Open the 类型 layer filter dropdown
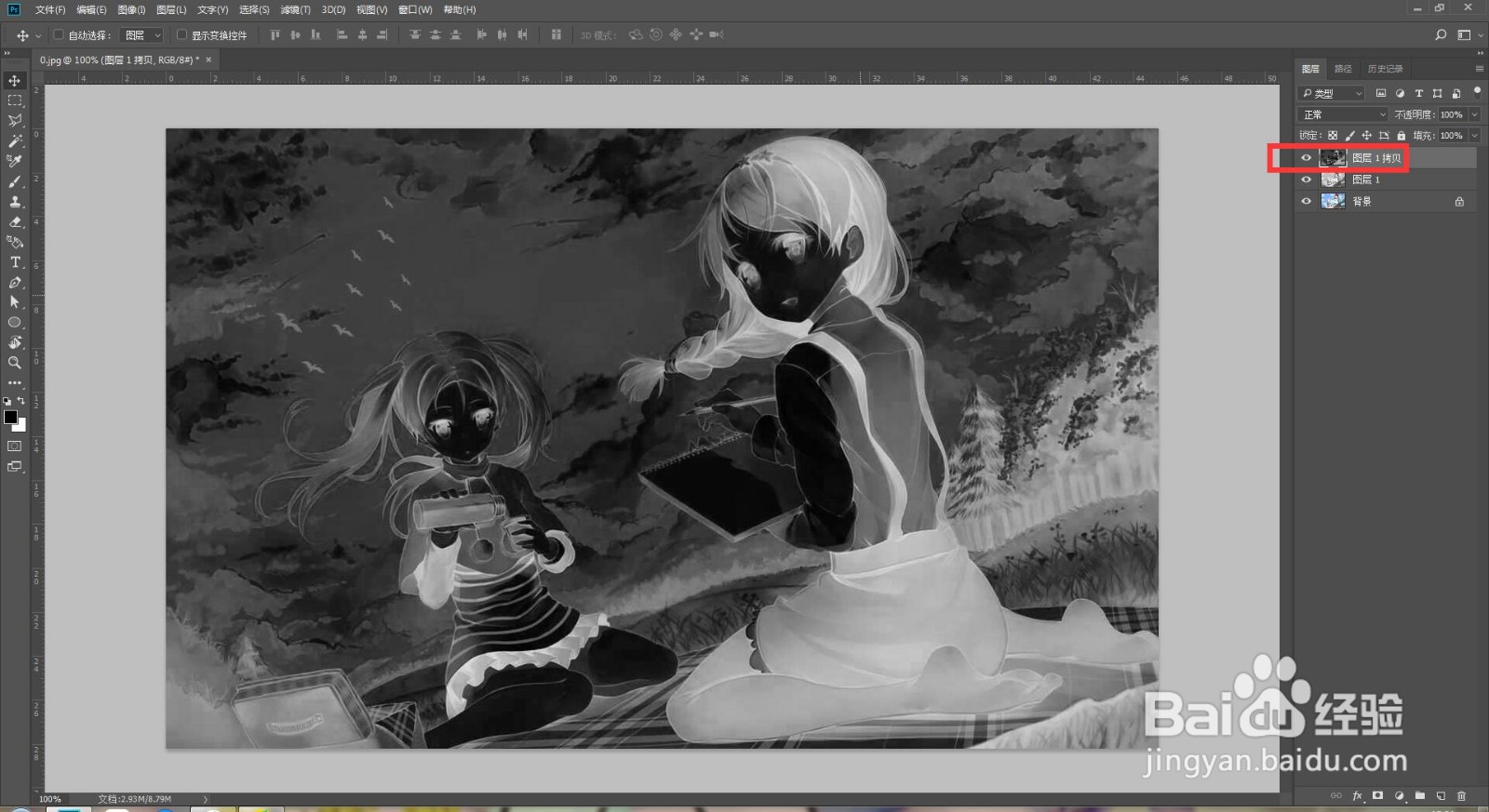 coord(1332,93)
